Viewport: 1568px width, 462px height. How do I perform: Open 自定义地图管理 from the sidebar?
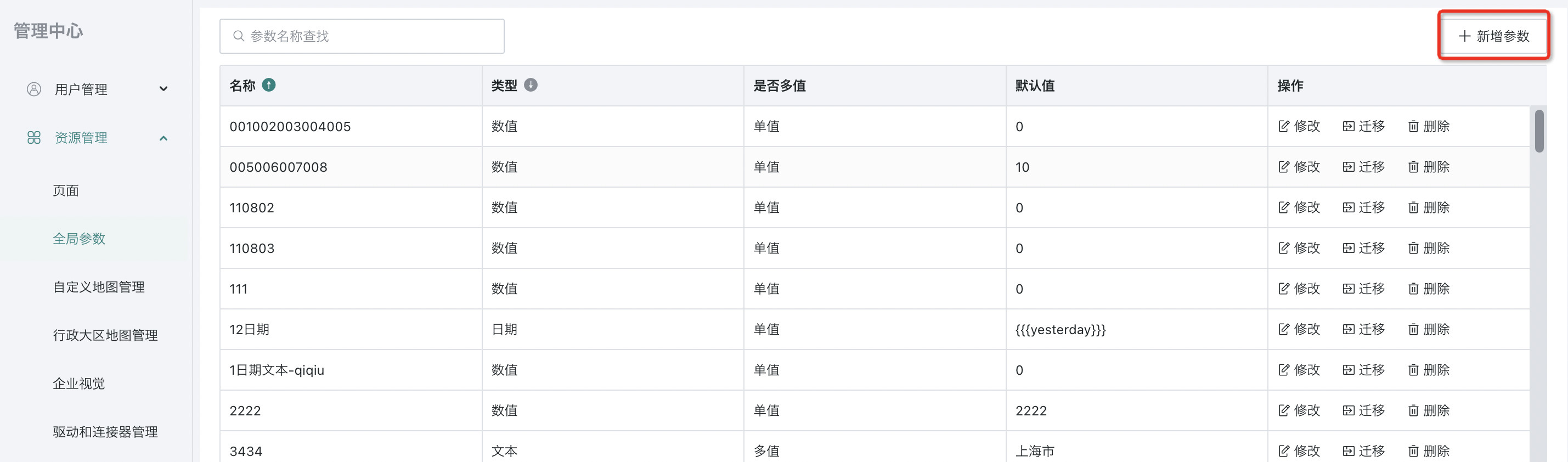(x=99, y=287)
